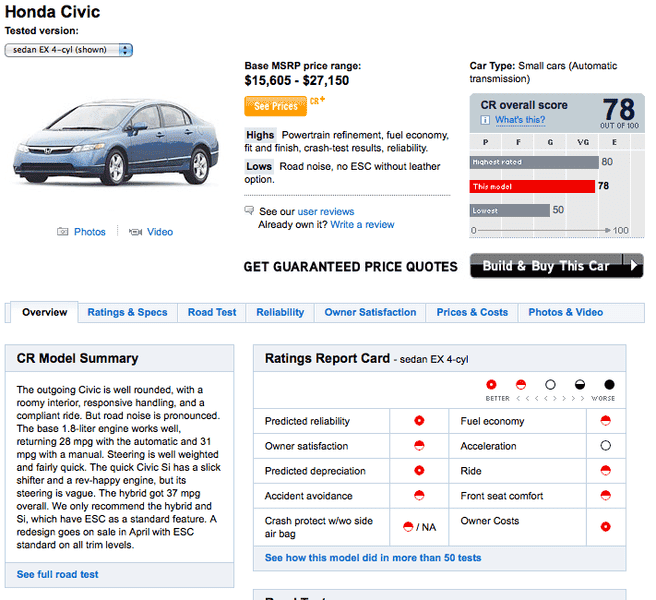Screen dimensions: 656x600
Task: Open the Owner Satisfaction tab
Action: pyautogui.click(x=370, y=312)
